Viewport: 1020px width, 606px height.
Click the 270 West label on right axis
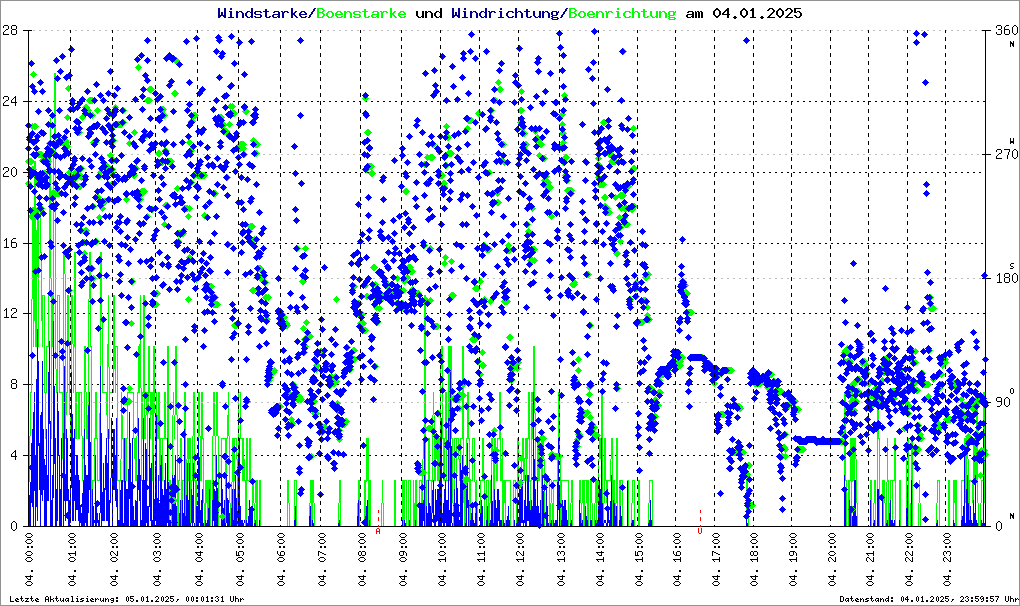(1000, 155)
